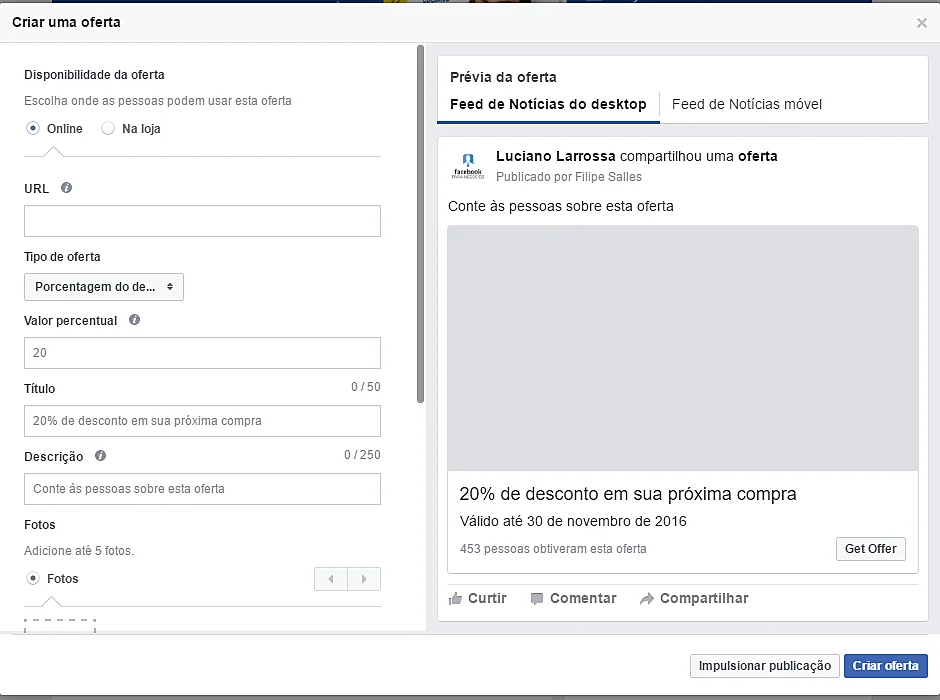This screenshot has height=700, width=940.
Task: Click the Criar oferta button
Action: (885, 666)
